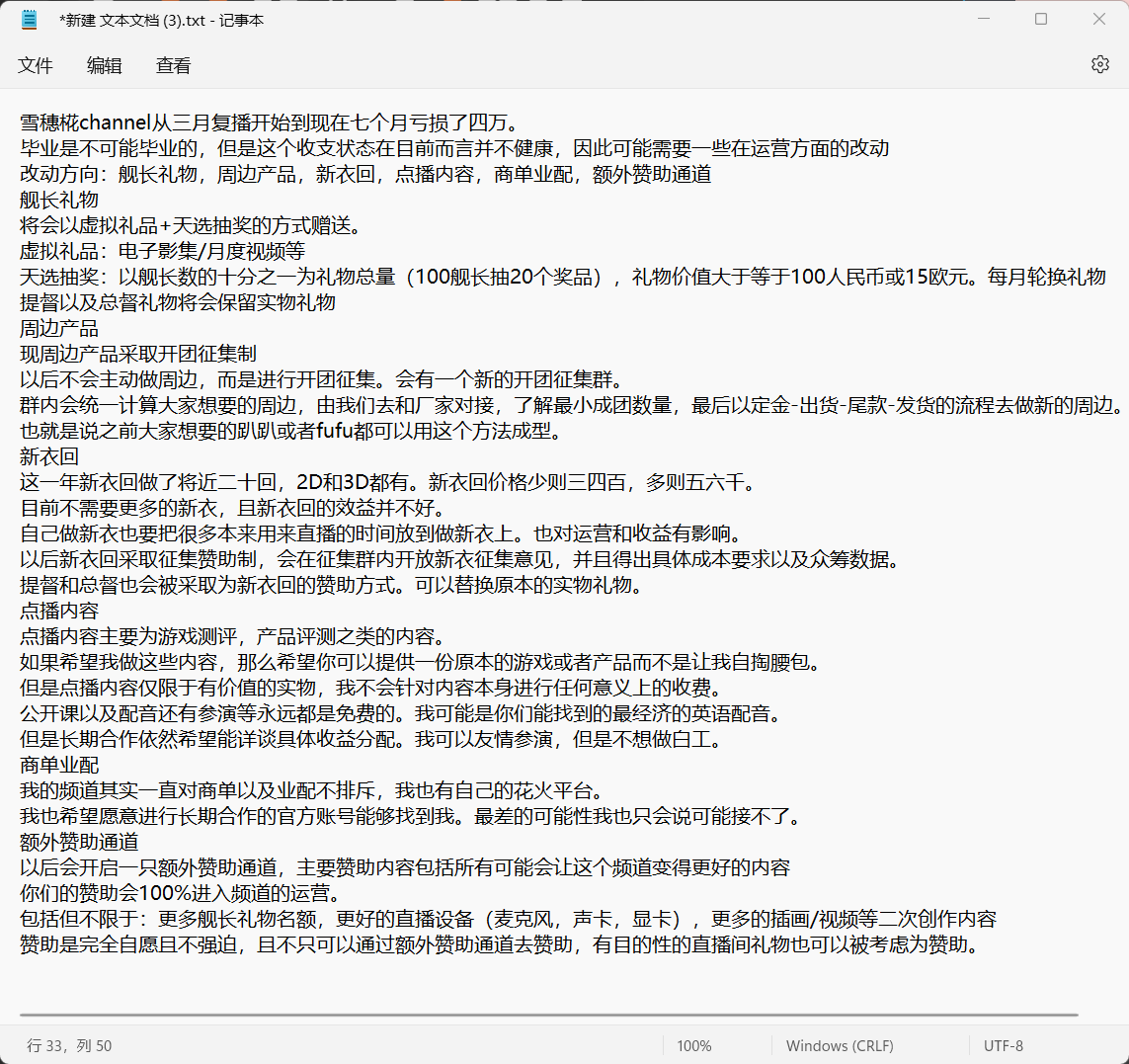Place cursor on the standalone 点播内容 heading line
This screenshot has width=1129, height=1064.
point(59,611)
